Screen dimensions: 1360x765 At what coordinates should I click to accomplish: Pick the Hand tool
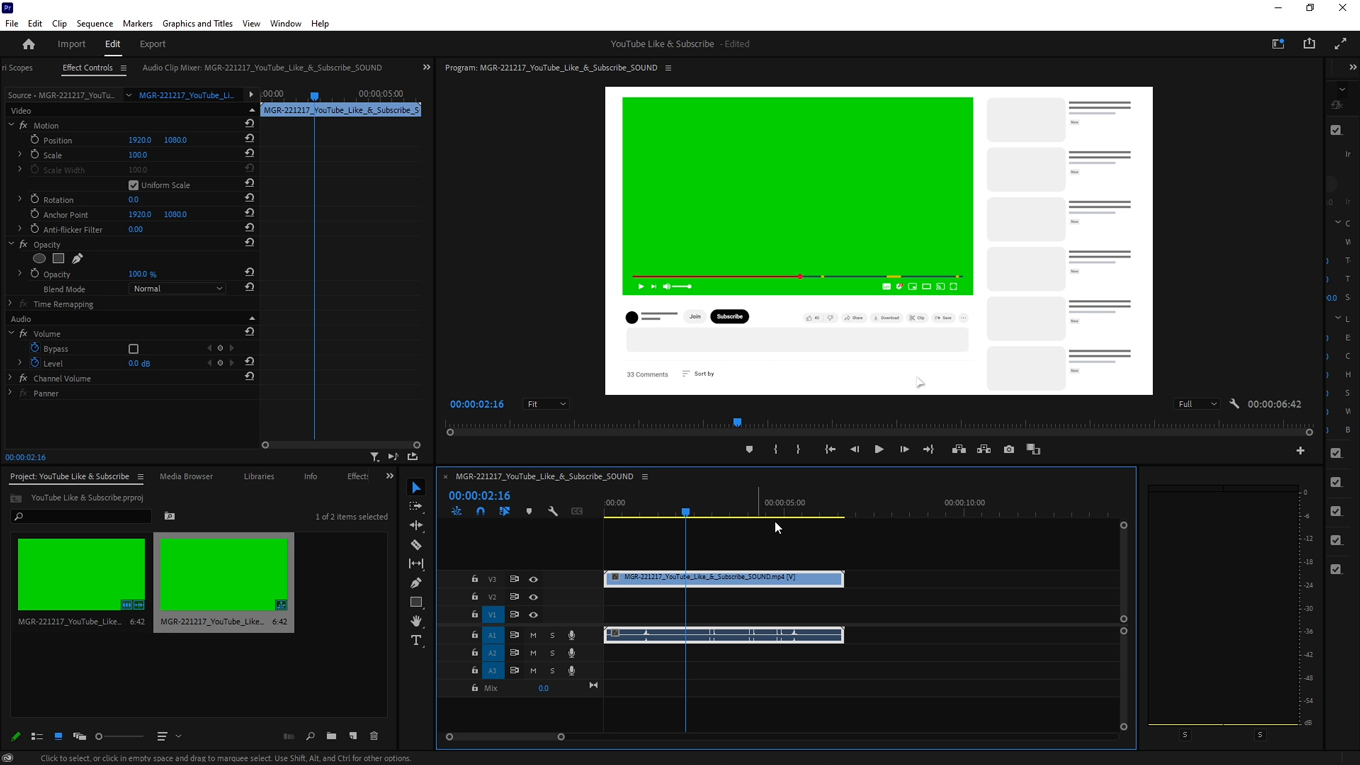coord(416,621)
